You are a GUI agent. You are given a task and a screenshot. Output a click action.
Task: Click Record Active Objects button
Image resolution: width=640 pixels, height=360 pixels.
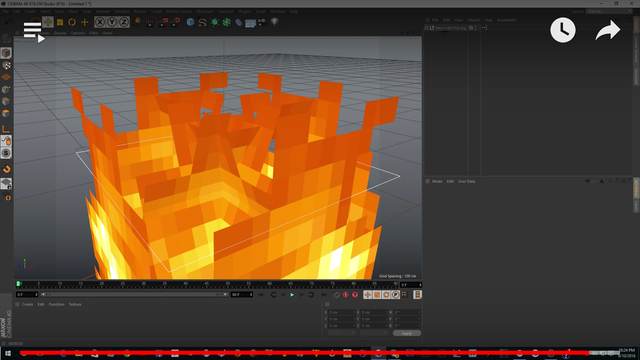pyautogui.click(x=336, y=295)
